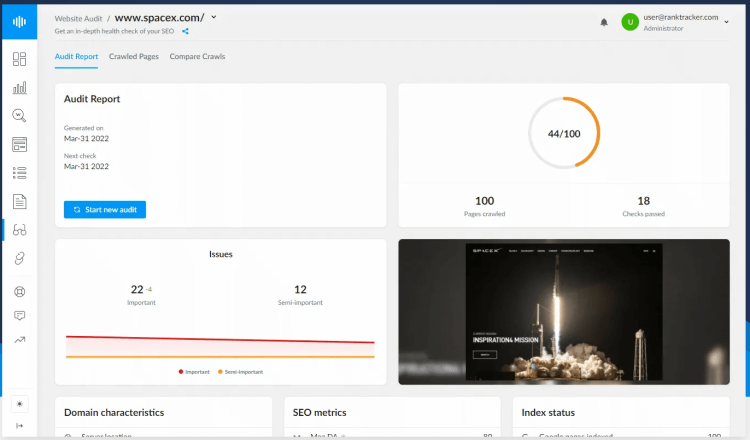Click the SpaceX website screenshot thumbnail
Image resolution: width=750 pixels, height=440 pixels.
point(564,312)
